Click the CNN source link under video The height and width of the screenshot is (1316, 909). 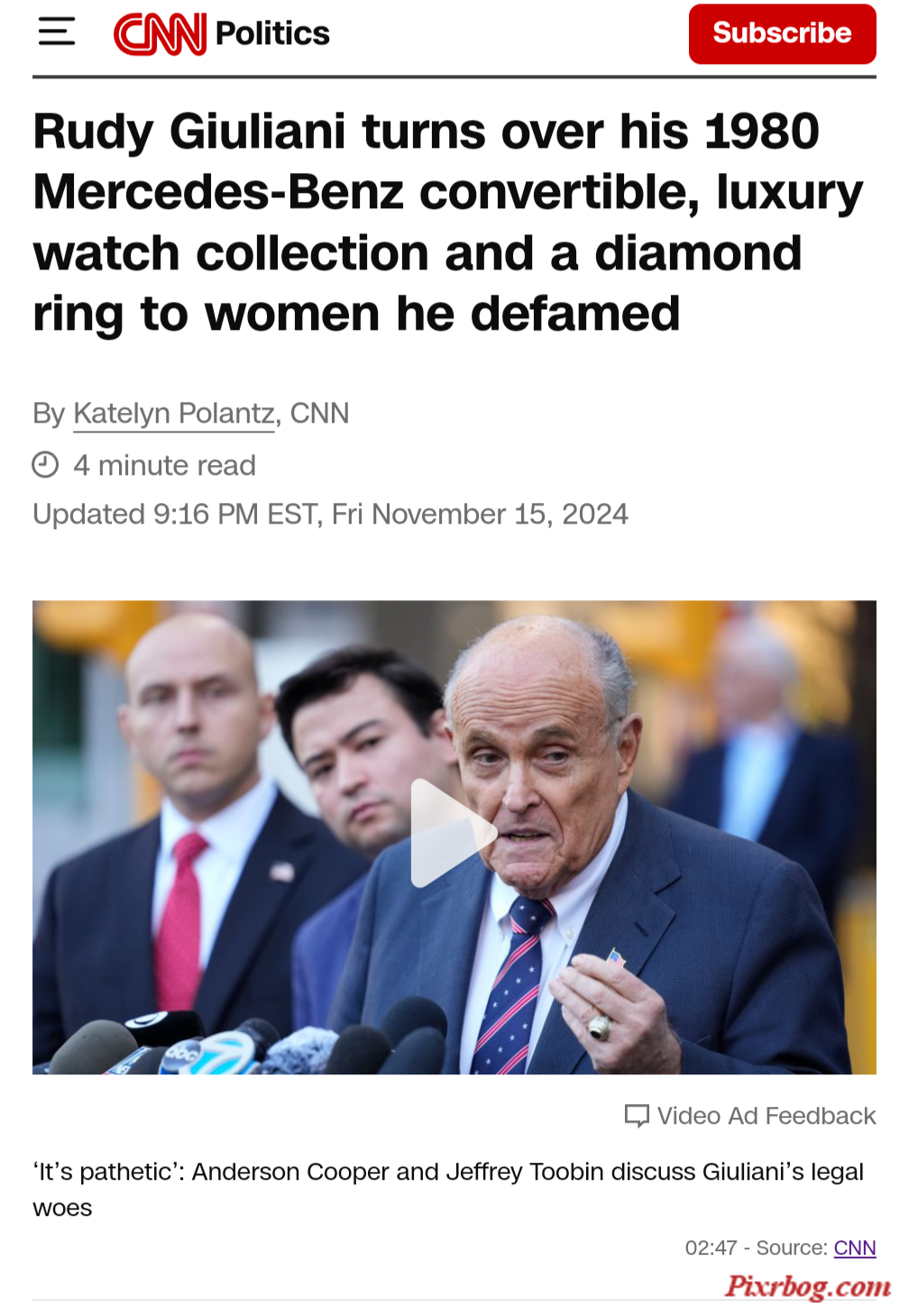point(855,1247)
